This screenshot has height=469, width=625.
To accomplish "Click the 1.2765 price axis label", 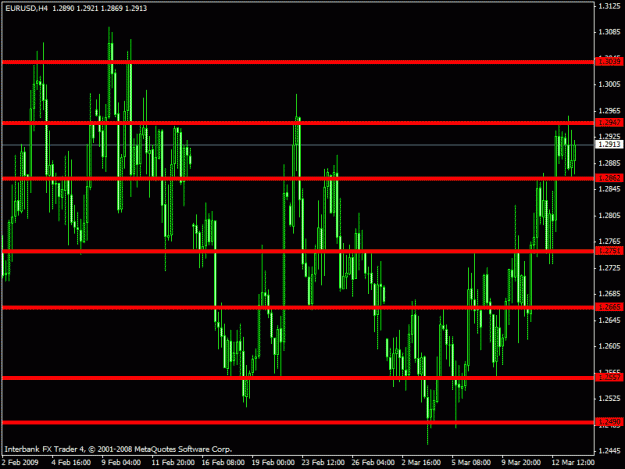I will point(609,241).
